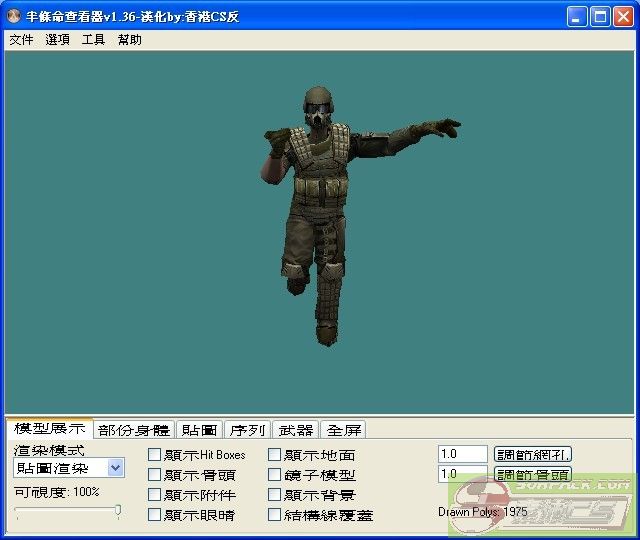
Task: Minimize the model viewer window
Action: coord(578,17)
